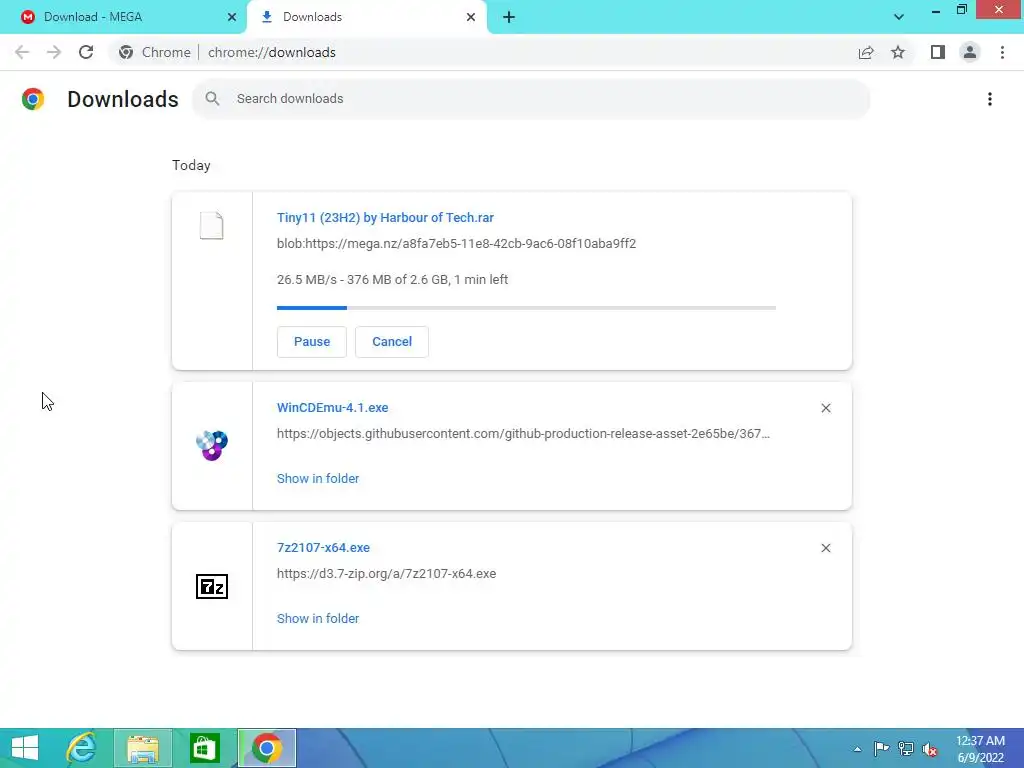Cancel the Tiny11 download
This screenshot has width=1024, height=768.
[392, 342]
